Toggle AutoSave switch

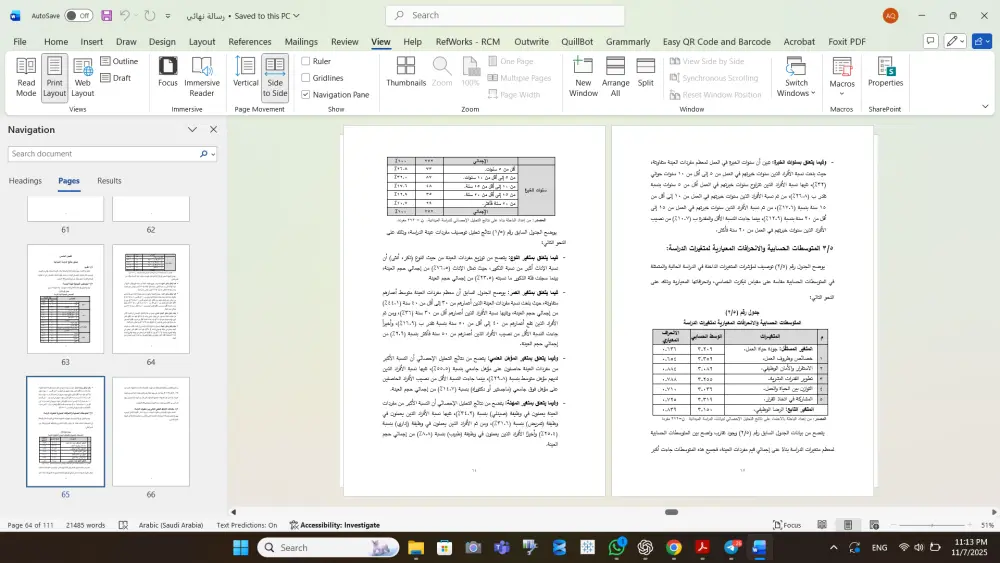pos(78,15)
